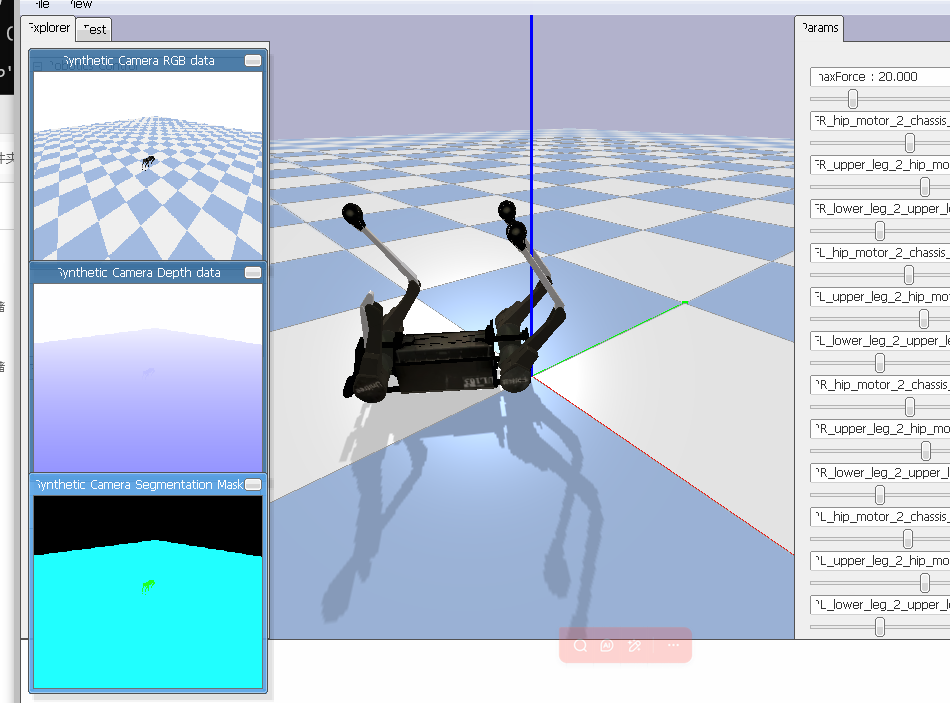
Task: Click the RGB camera preview image
Action: [148, 165]
